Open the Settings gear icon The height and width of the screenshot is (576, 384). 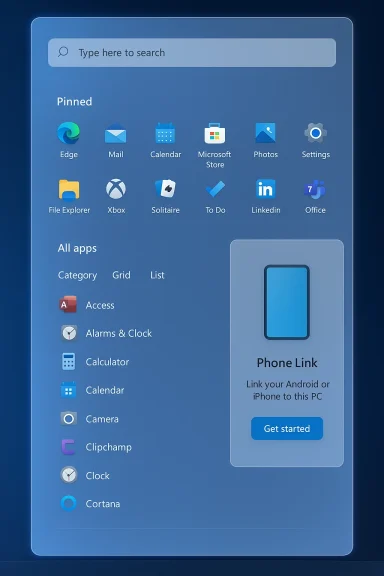pos(316,133)
